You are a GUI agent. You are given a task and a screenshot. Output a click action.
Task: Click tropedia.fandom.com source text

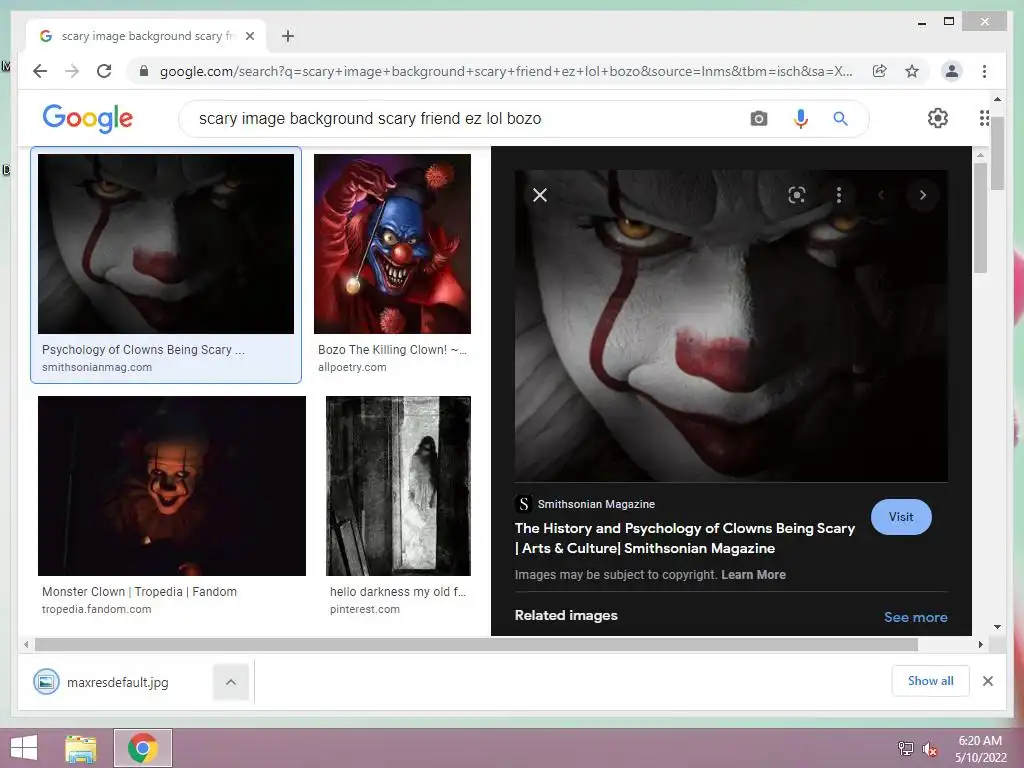coord(97,609)
